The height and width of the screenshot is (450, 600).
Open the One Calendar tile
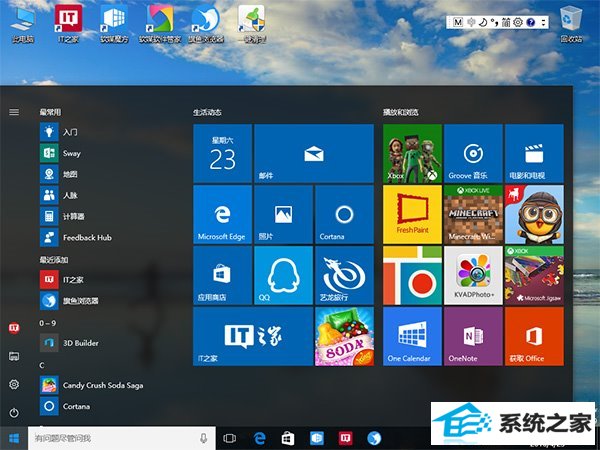tap(412, 336)
